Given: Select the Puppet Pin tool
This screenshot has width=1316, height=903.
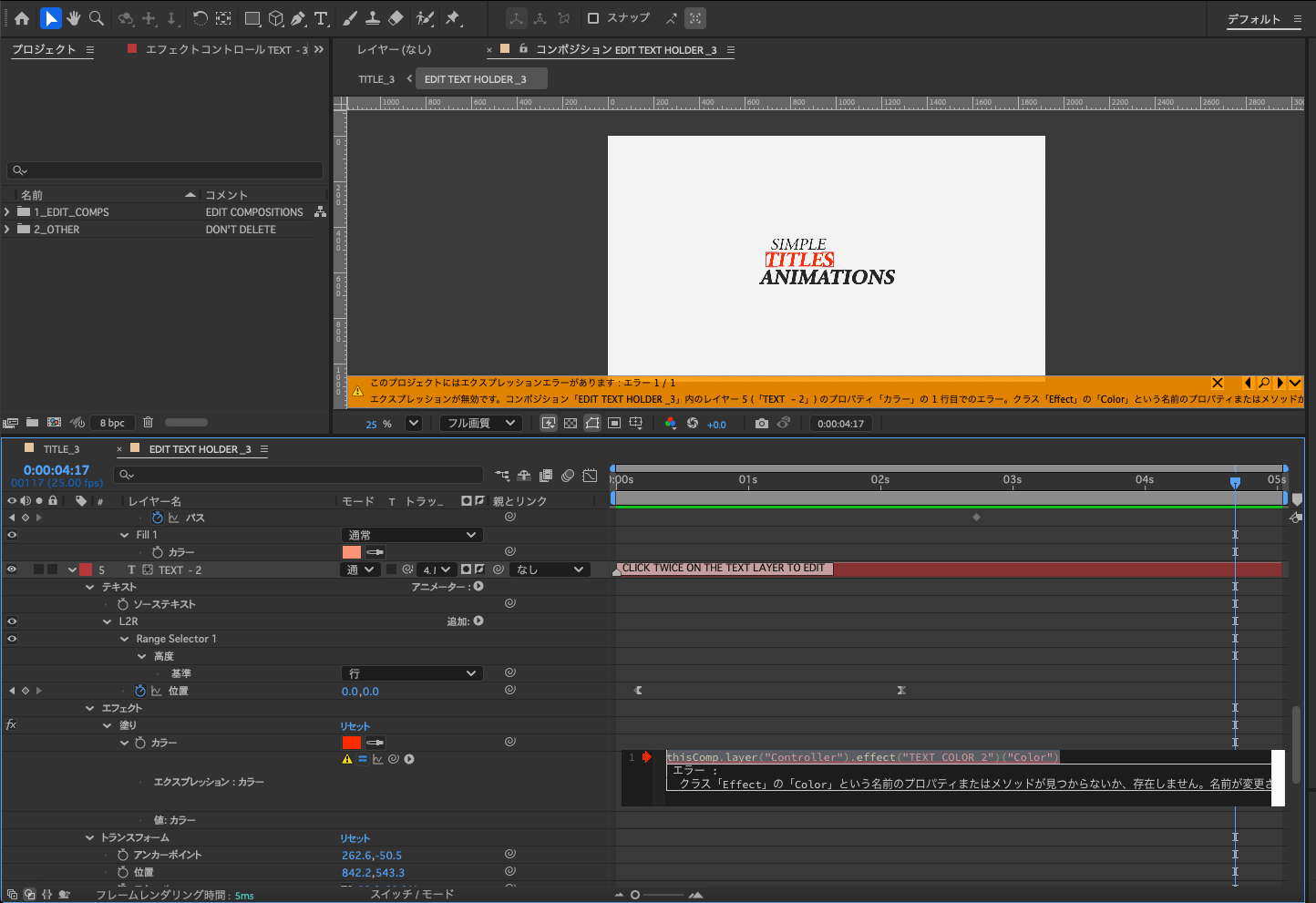Looking at the screenshot, I should [x=453, y=18].
